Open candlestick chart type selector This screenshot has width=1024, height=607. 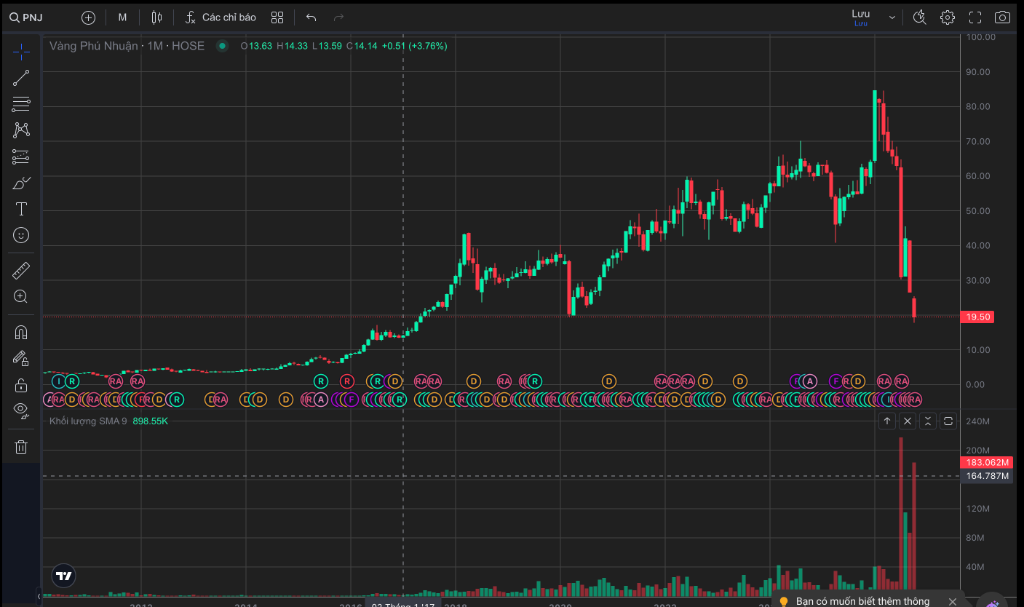coord(157,18)
